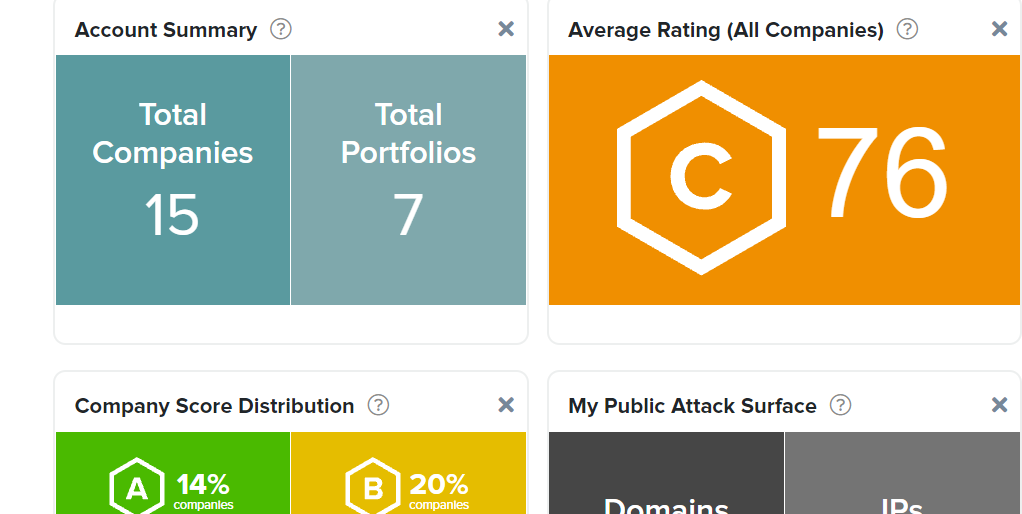1022x514 pixels.
Task: Click the help icon beside Account Summary
Action: [x=281, y=29]
